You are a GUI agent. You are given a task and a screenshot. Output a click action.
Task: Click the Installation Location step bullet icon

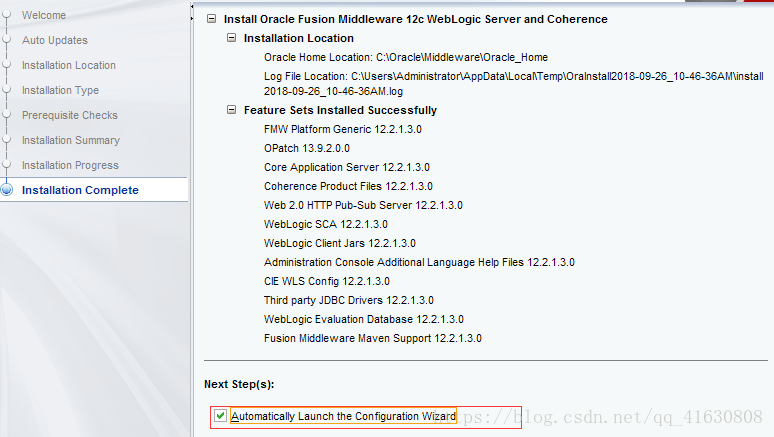click(6, 65)
